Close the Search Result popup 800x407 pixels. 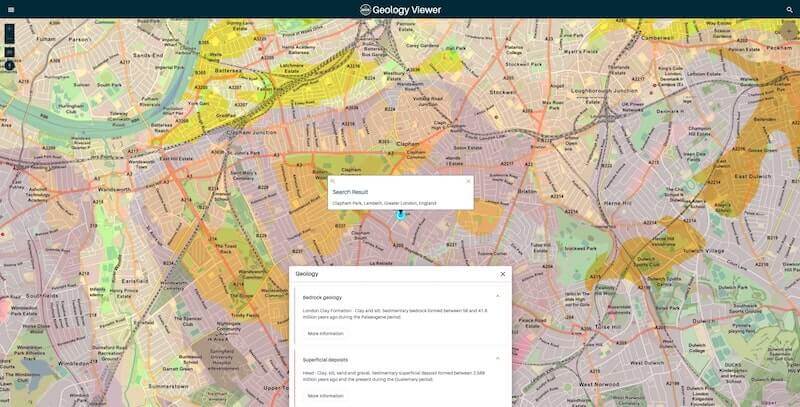point(468,181)
